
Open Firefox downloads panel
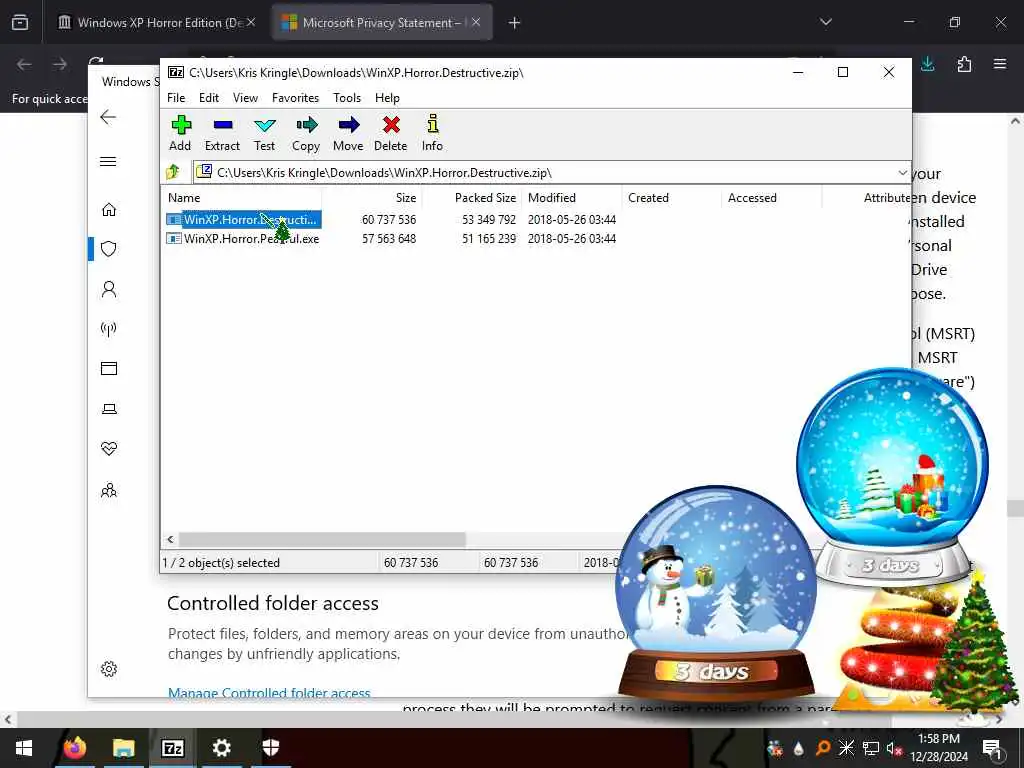(x=927, y=64)
